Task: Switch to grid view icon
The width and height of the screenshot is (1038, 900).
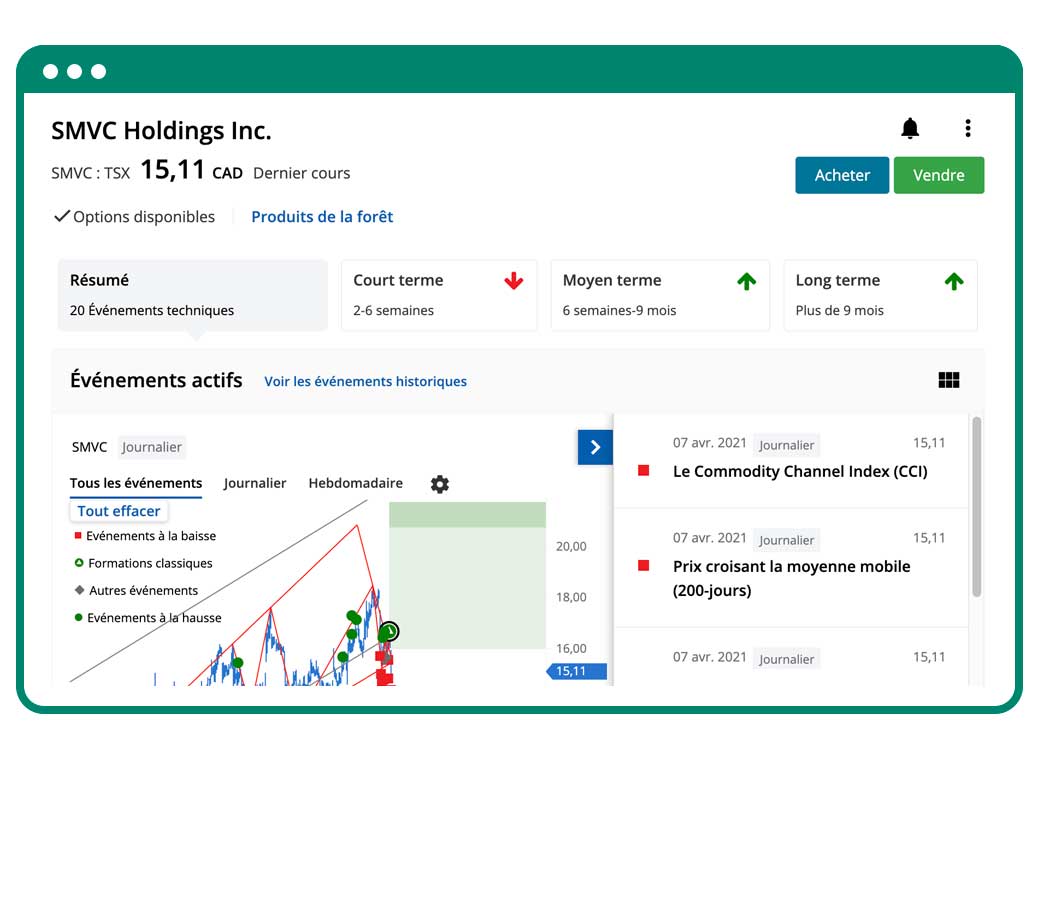Action: click(949, 380)
